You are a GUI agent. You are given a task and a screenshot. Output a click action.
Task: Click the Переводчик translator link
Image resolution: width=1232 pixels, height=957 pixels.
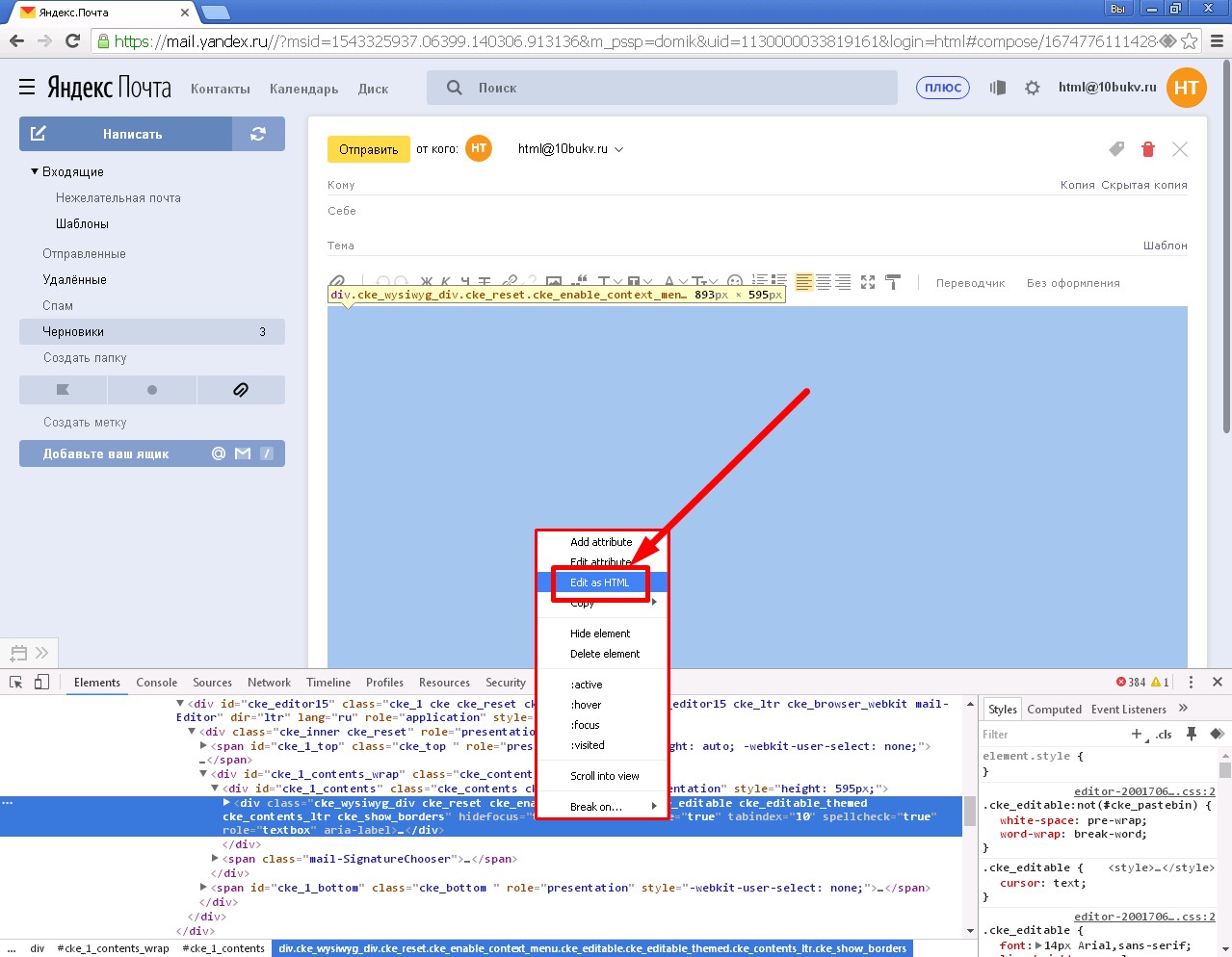pos(970,283)
